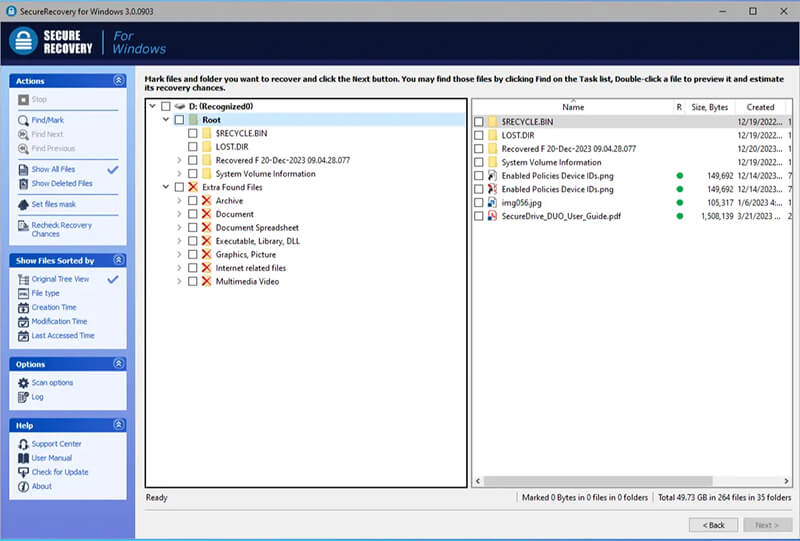
Task: Click the Set files mask icon
Action: tap(23, 205)
